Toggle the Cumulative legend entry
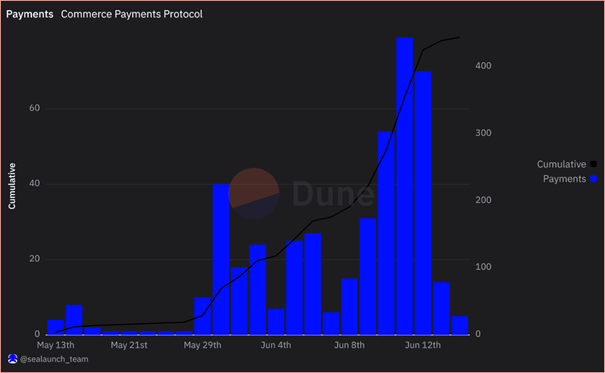Viewport: 605px width, 373px height. click(x=566, y=164)
